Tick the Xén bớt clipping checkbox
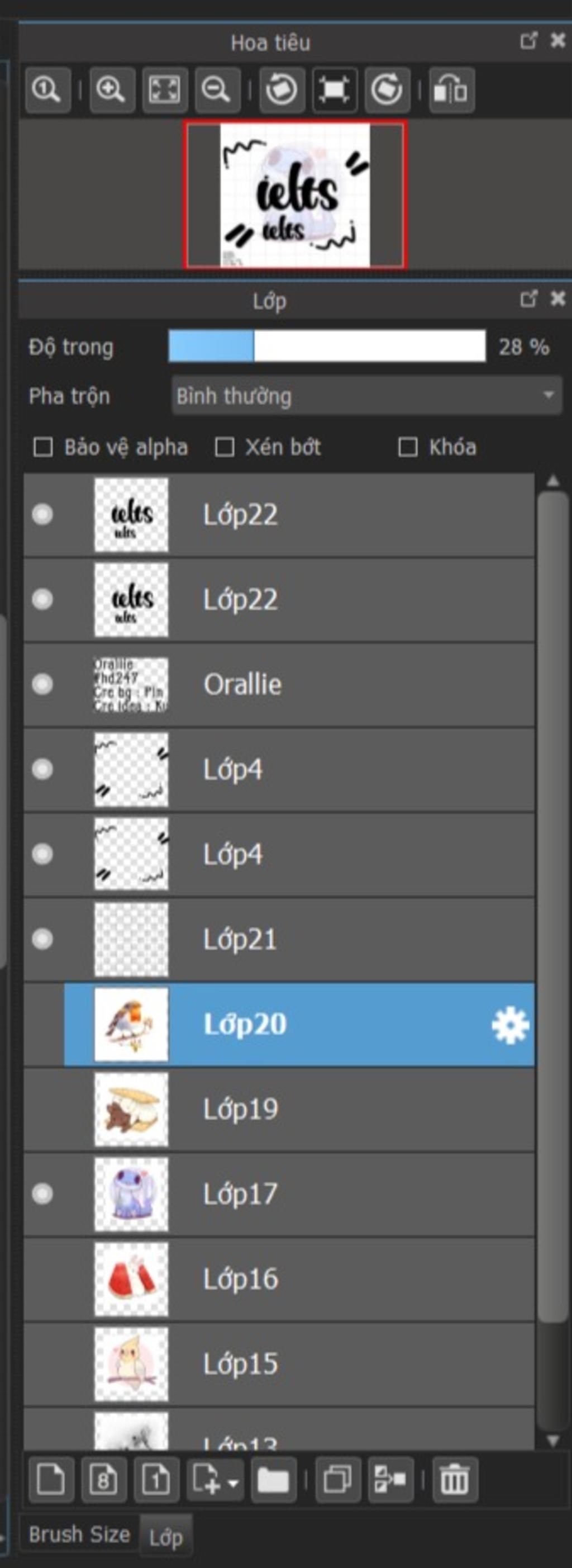The image size is (572, 1568). pos(225,447)
